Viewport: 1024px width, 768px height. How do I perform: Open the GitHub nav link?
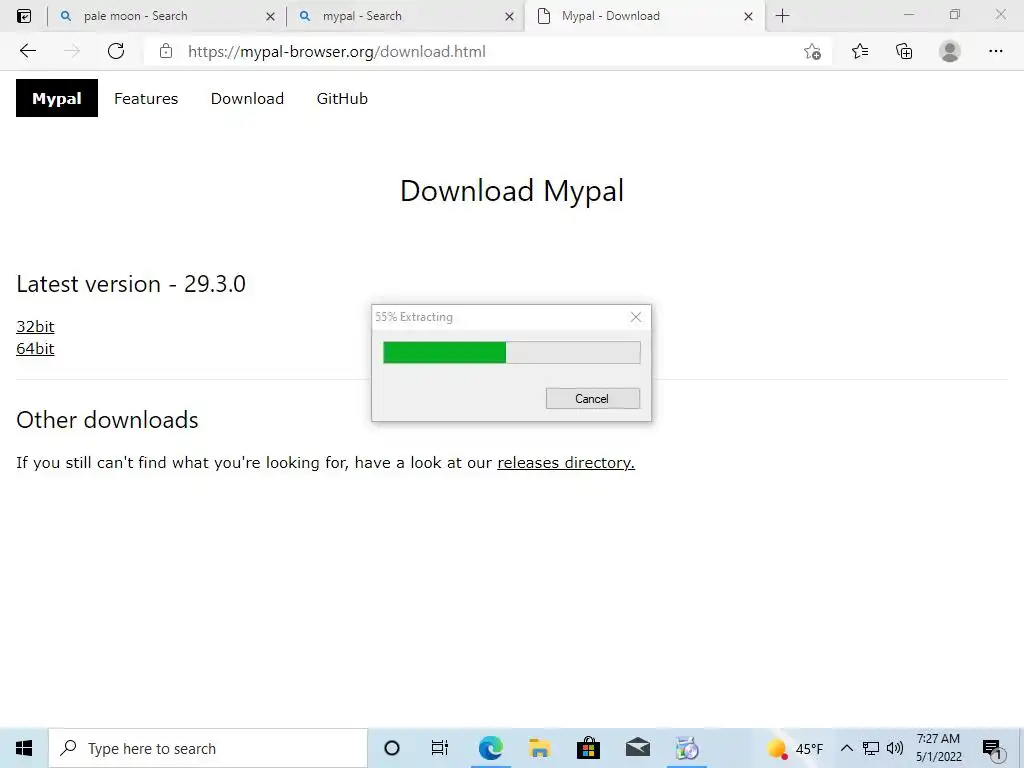pos(342,99)
